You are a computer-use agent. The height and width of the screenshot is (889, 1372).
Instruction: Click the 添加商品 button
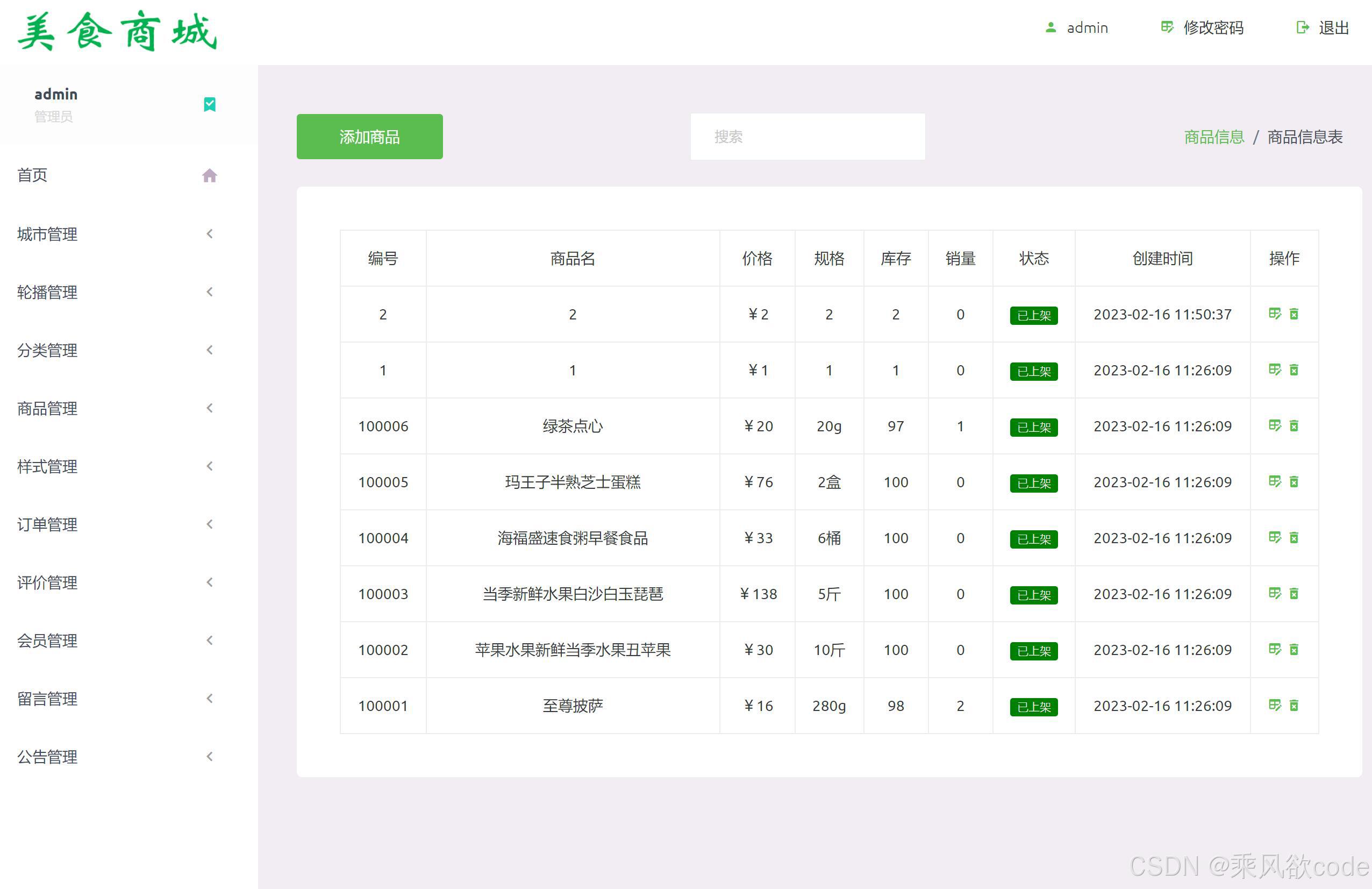[369, 137]
